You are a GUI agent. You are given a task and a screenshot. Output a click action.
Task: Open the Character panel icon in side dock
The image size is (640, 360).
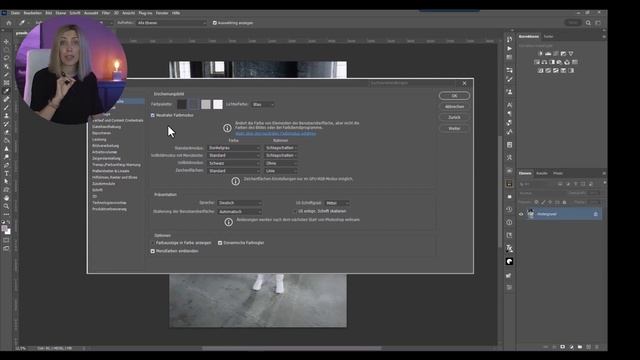pos(509,105)
